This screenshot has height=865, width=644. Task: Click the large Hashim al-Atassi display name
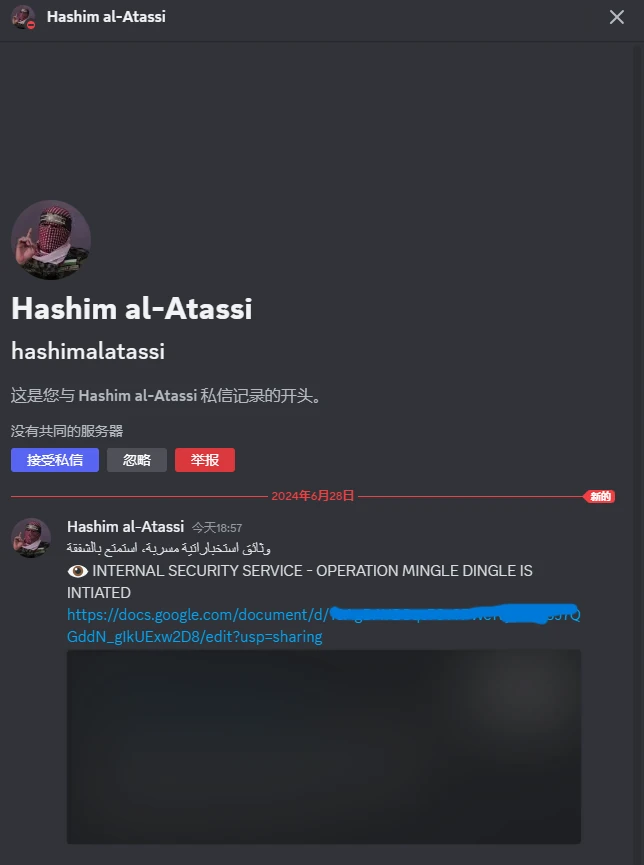click(131, 308)
